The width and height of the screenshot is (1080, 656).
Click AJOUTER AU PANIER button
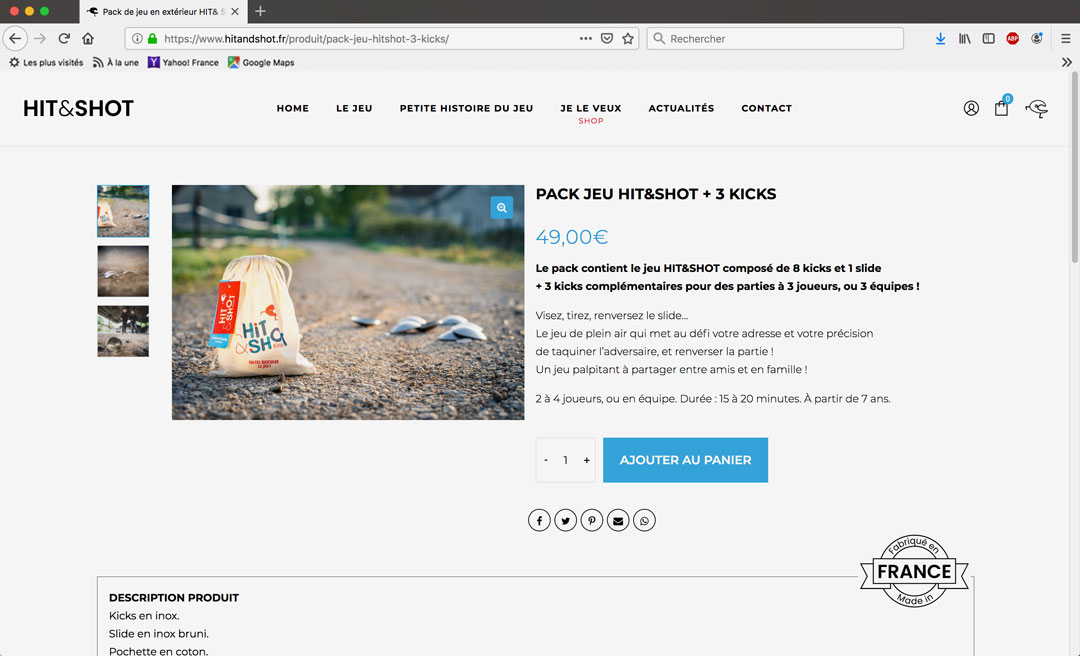pos(685,460)
